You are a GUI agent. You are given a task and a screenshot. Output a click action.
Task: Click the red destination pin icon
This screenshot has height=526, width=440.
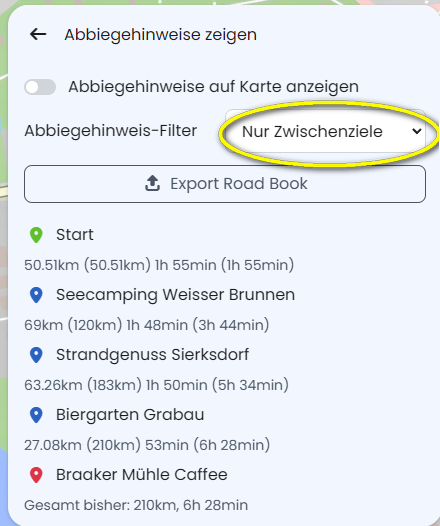pyautogui.click(x=36, y=475)
